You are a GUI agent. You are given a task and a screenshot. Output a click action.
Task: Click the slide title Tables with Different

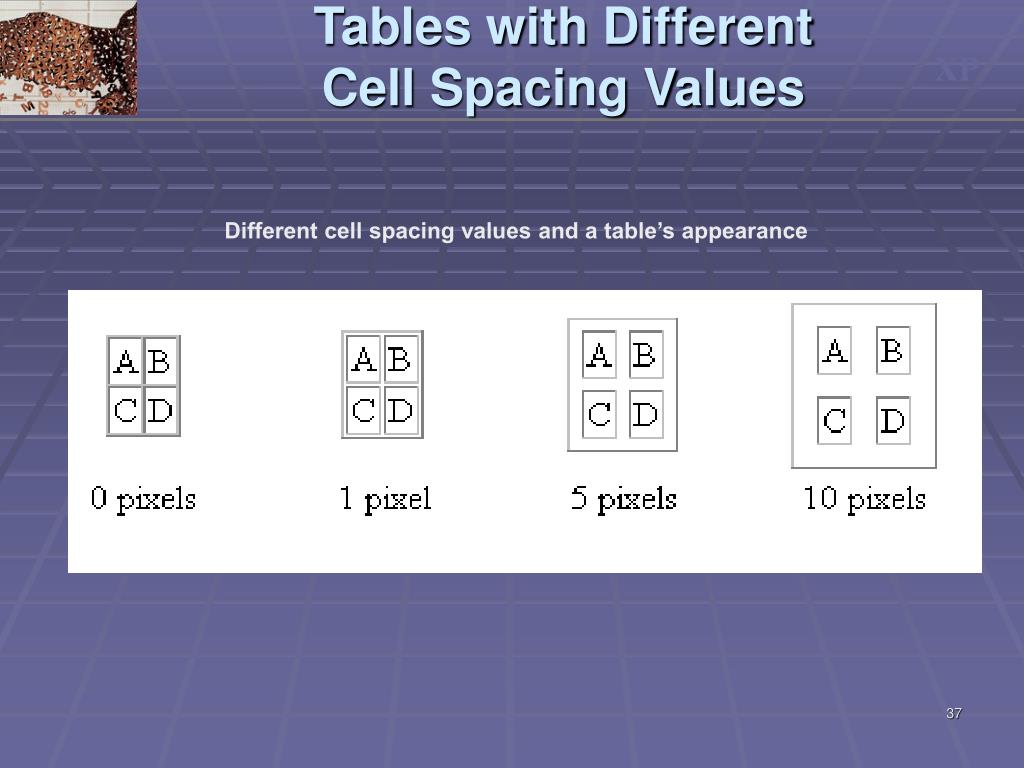564,27
